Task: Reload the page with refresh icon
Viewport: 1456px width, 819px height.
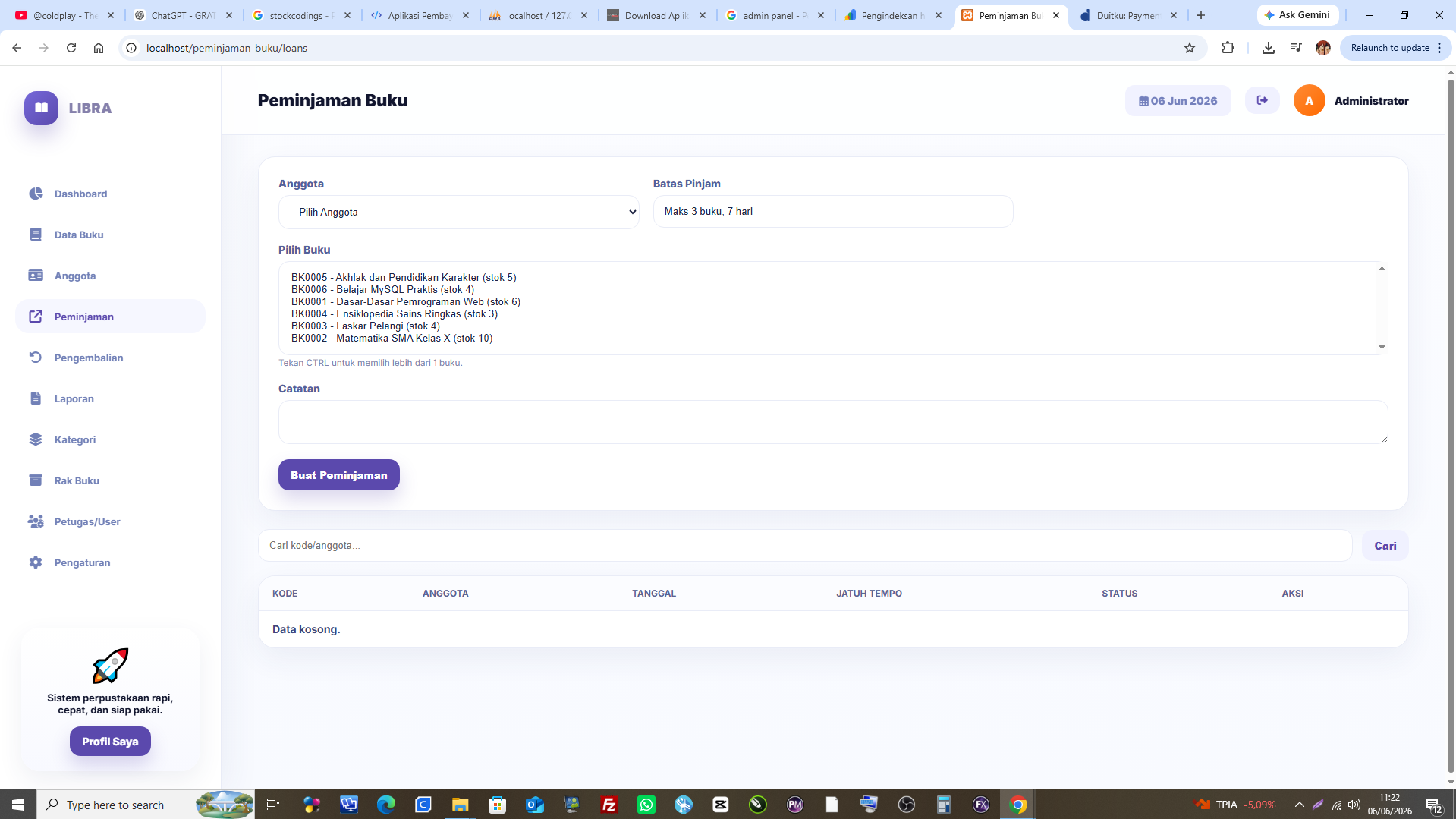Action: click(x=71, y=48)
